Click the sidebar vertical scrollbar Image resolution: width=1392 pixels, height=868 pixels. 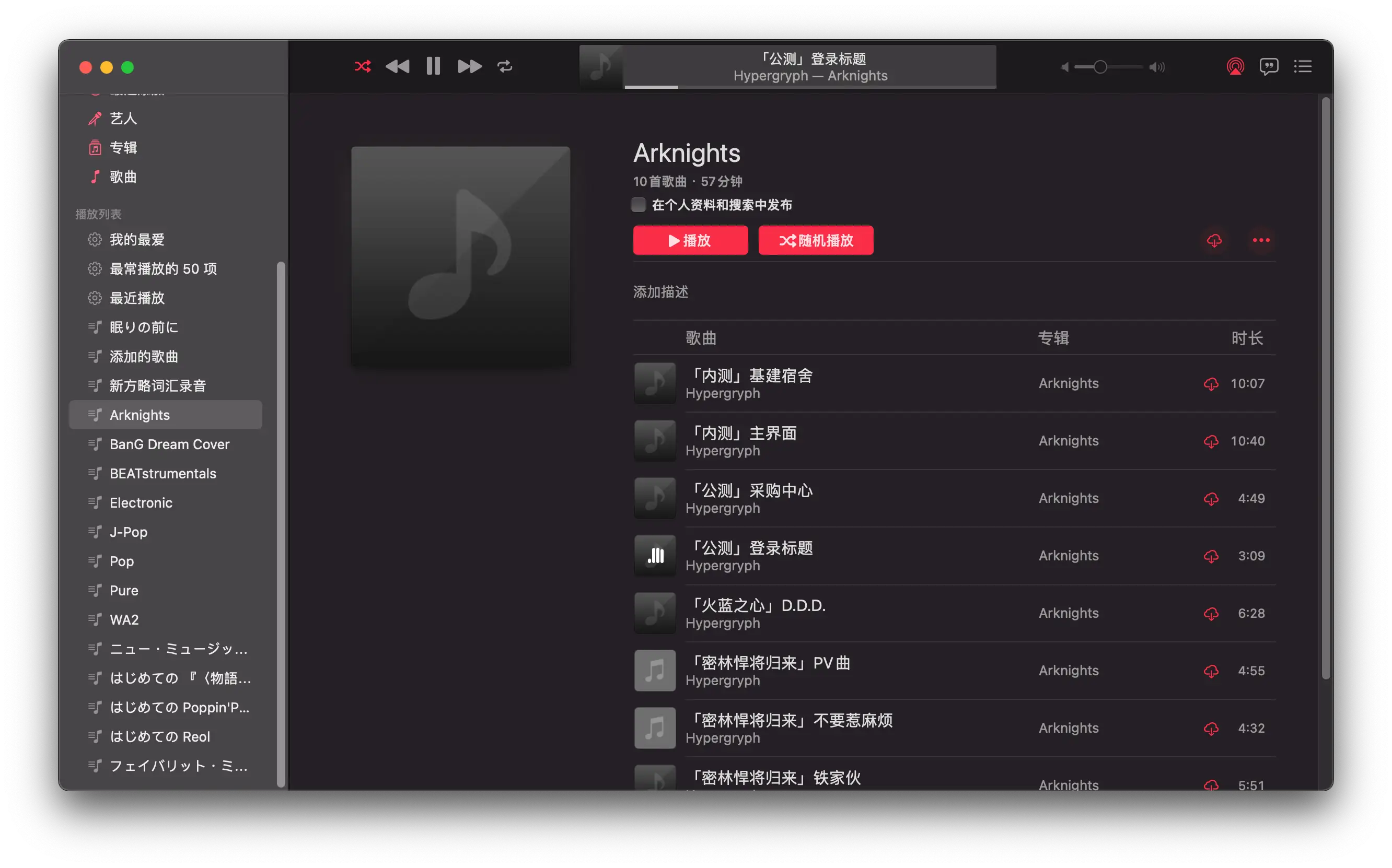pos(281,524)
